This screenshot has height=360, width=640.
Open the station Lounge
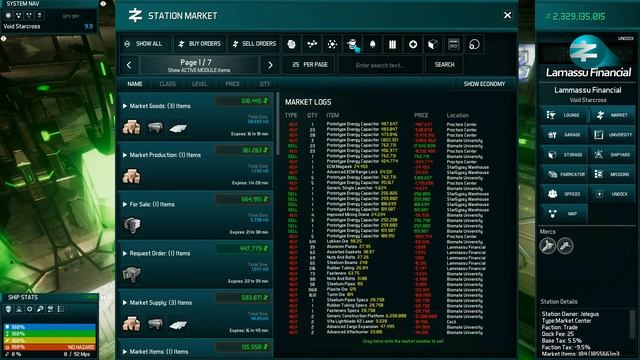(563, 115)
